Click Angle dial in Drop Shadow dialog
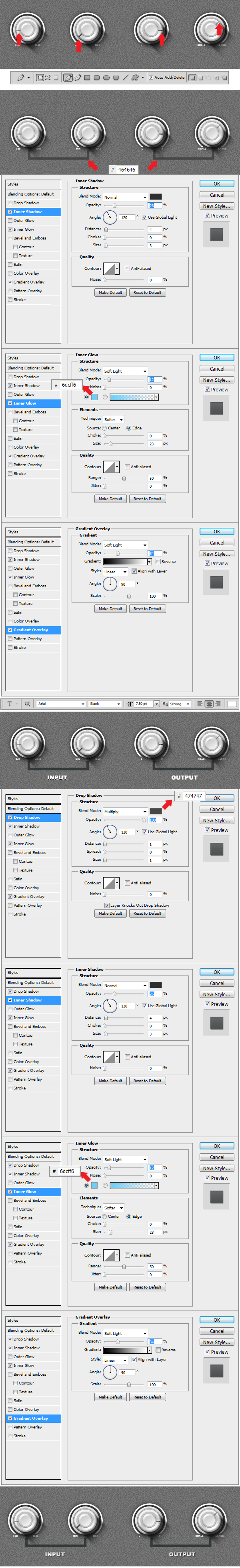 tap(110, 832)
